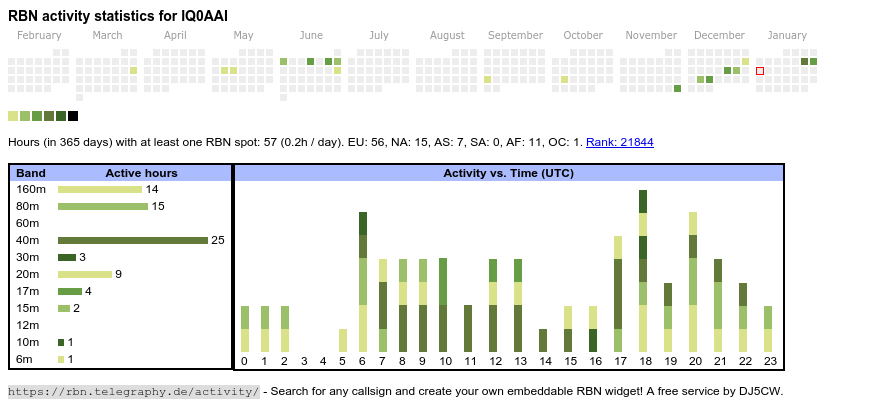Viewport: 870px width, 407px height.
Task: Click the 80m band bar
Action: tap(103, 206)
